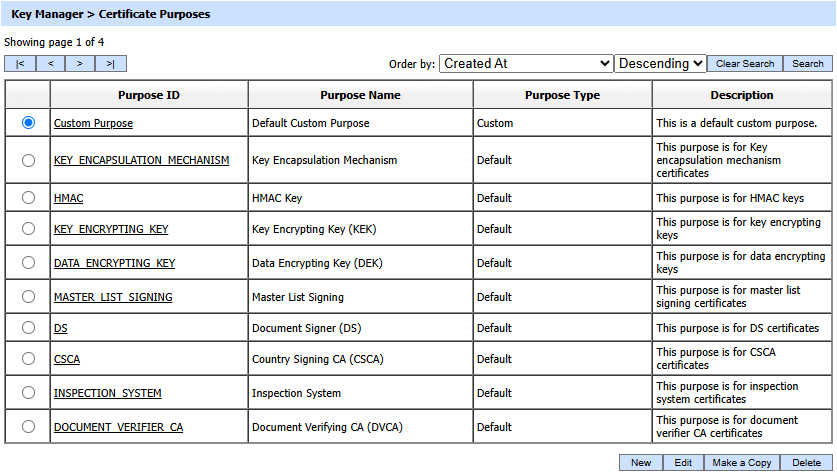Open the DATA_ENCRYPTING_KEY link
The height and width of the screenshot is (475, 837).
point(114,264)
